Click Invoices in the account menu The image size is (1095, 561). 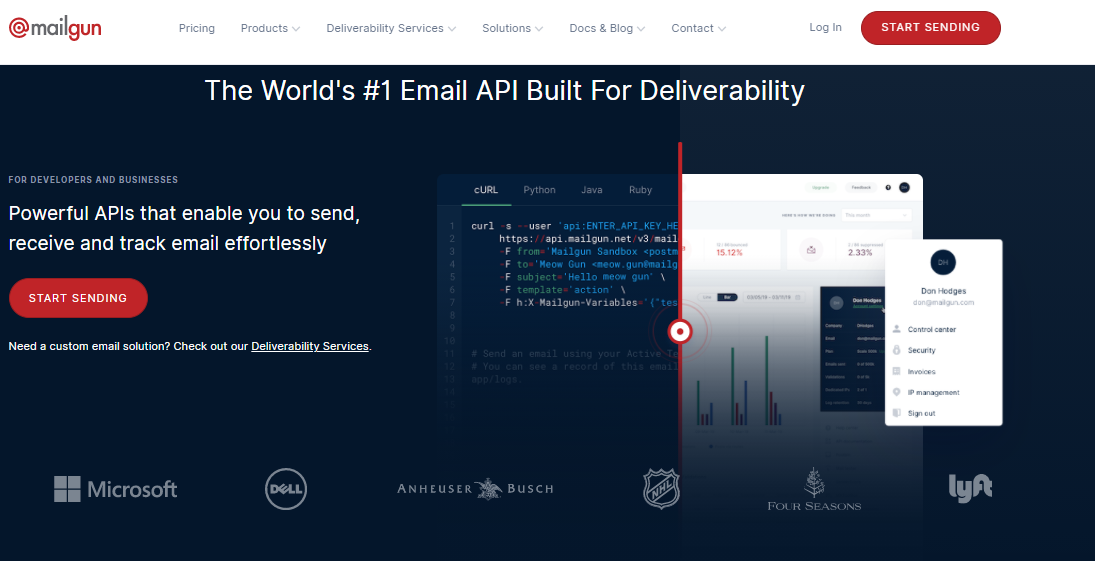pos(921,372)
